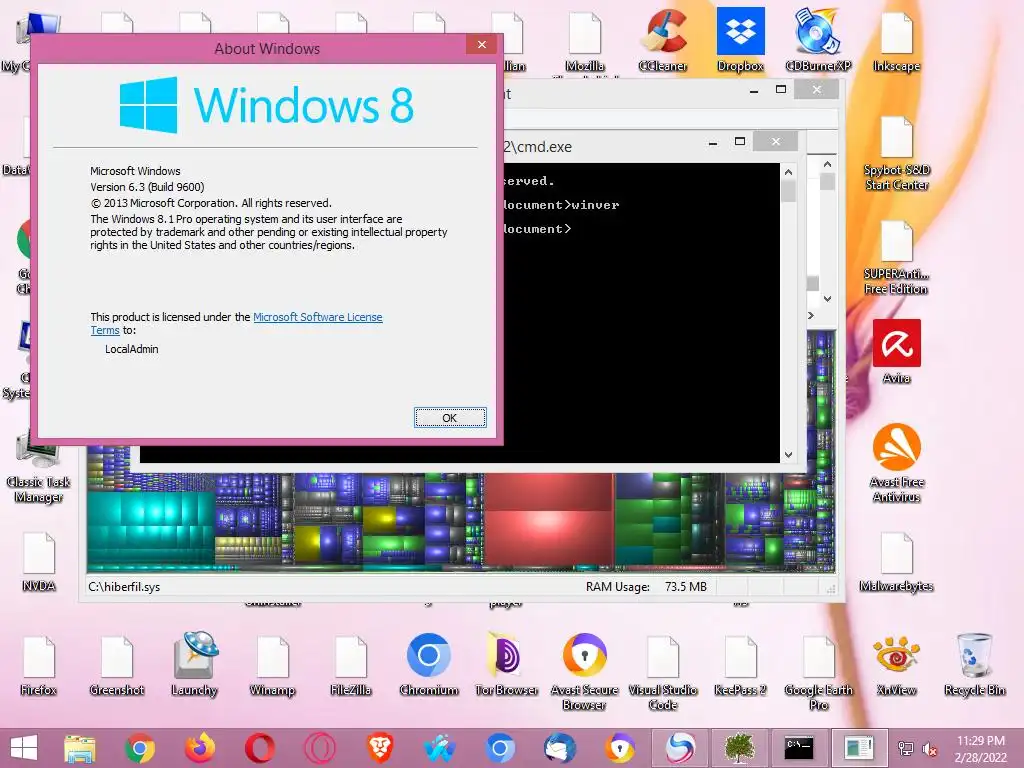Open the muted volume tray icon

click(x=930, y=749)
